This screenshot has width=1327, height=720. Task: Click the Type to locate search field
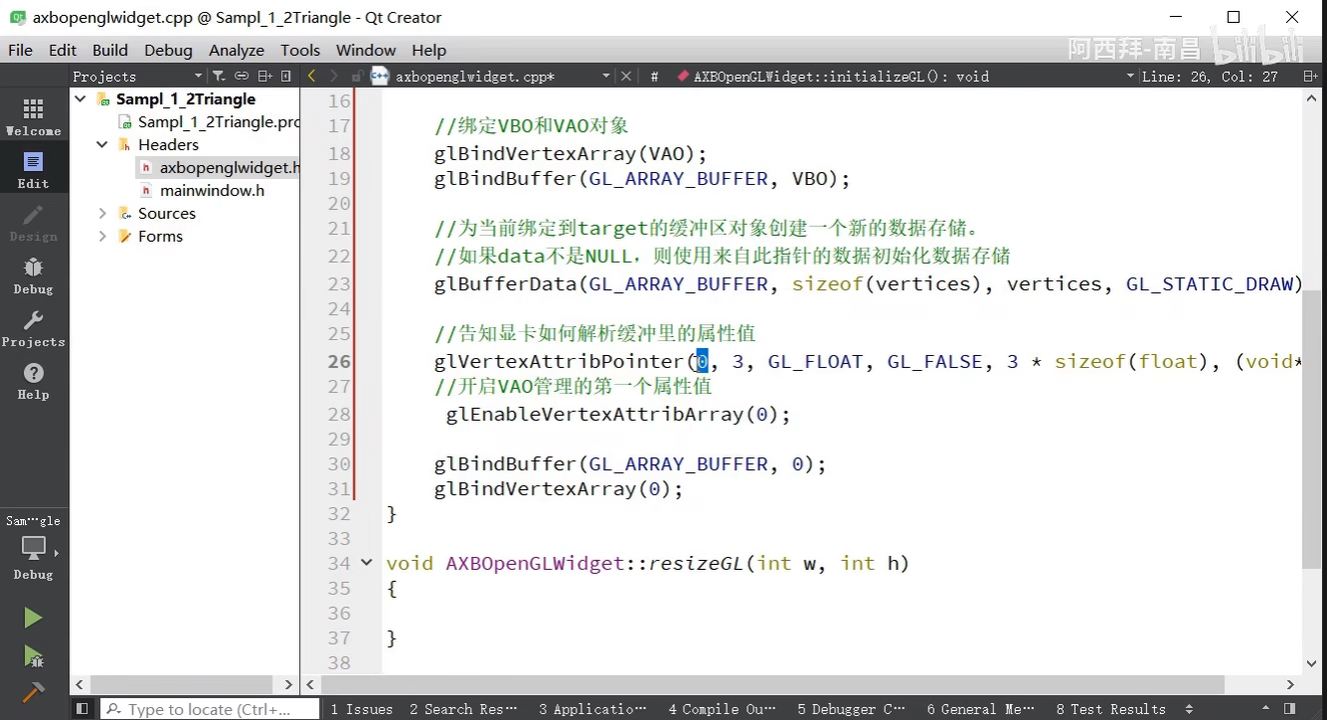pyautogui.click(x=210, y=709)
